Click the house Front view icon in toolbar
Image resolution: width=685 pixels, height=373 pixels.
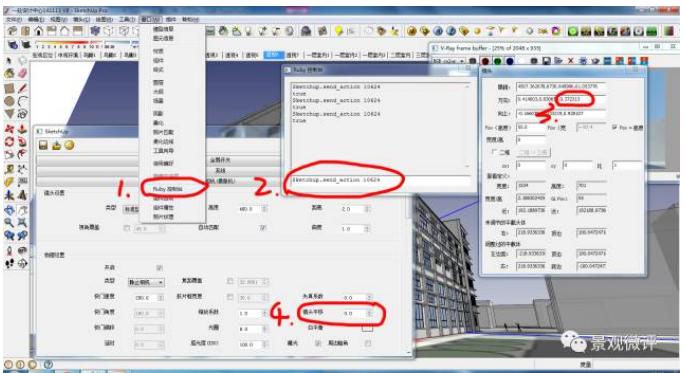coord(39,31)
